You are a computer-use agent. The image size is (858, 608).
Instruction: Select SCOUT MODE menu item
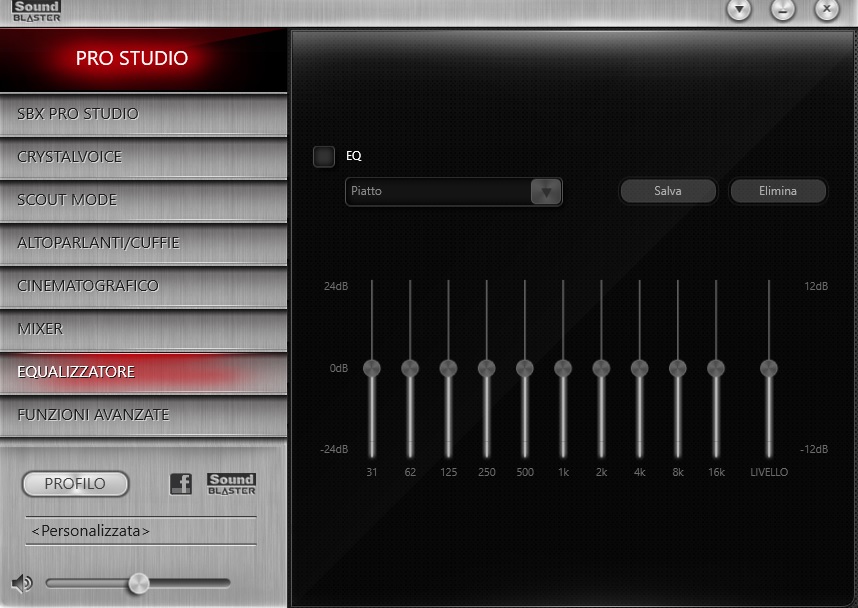(143, 200)
